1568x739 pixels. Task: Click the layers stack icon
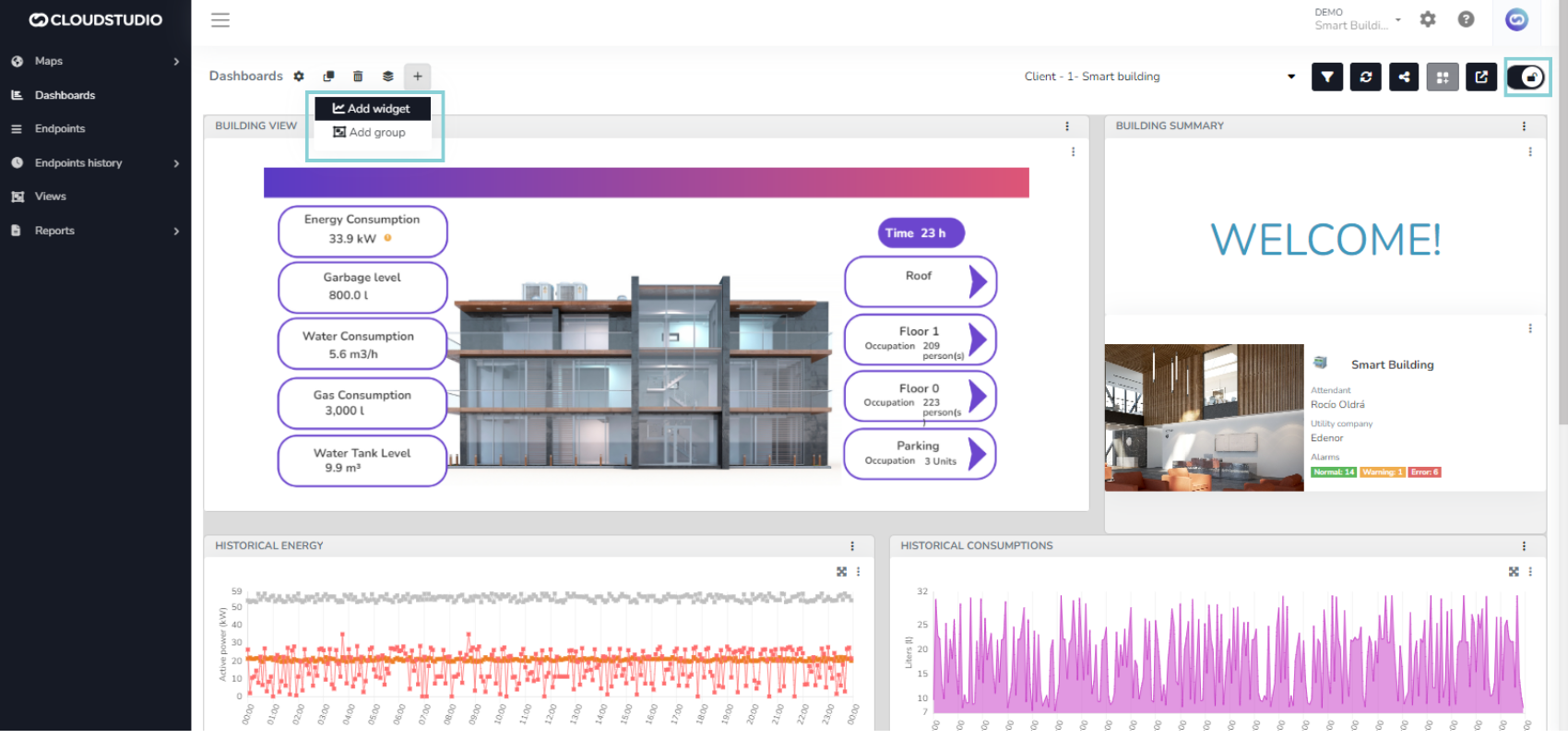click(387, 77)
